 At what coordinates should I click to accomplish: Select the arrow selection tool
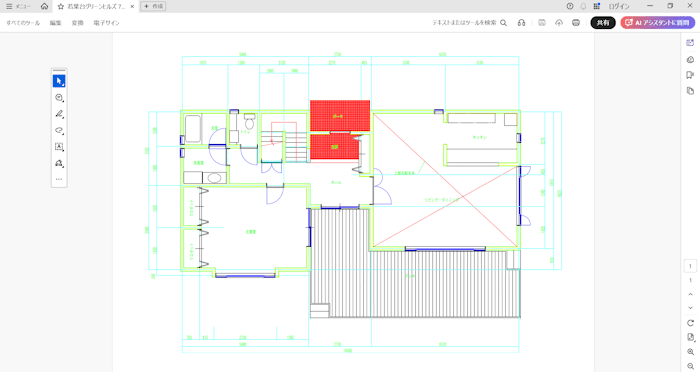click(x=59, y=81)
